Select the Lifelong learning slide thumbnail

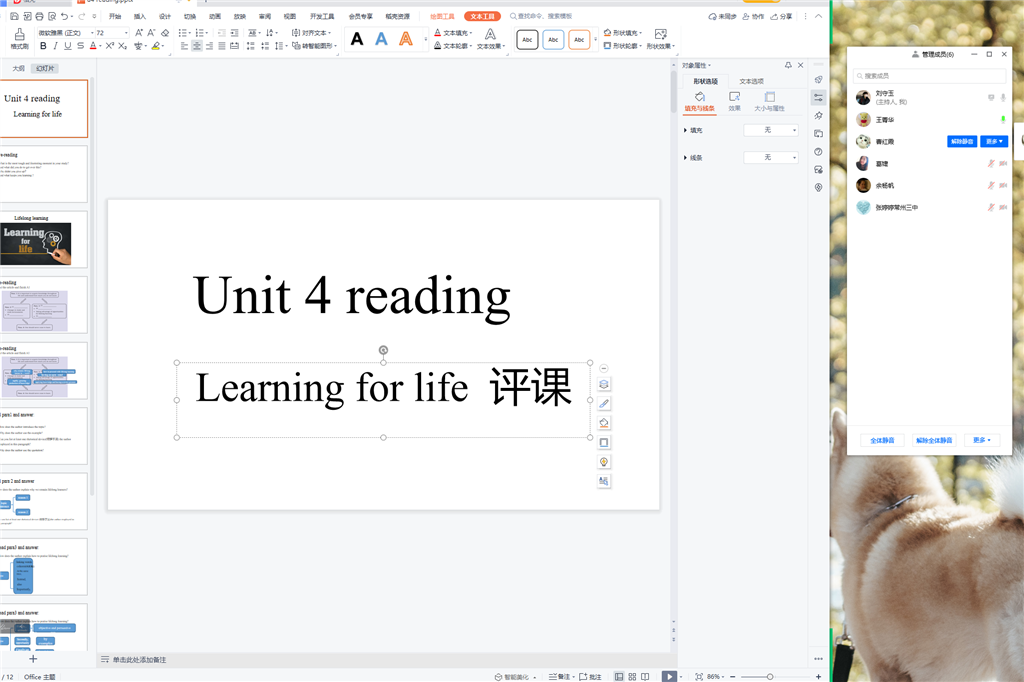[43, 239]
